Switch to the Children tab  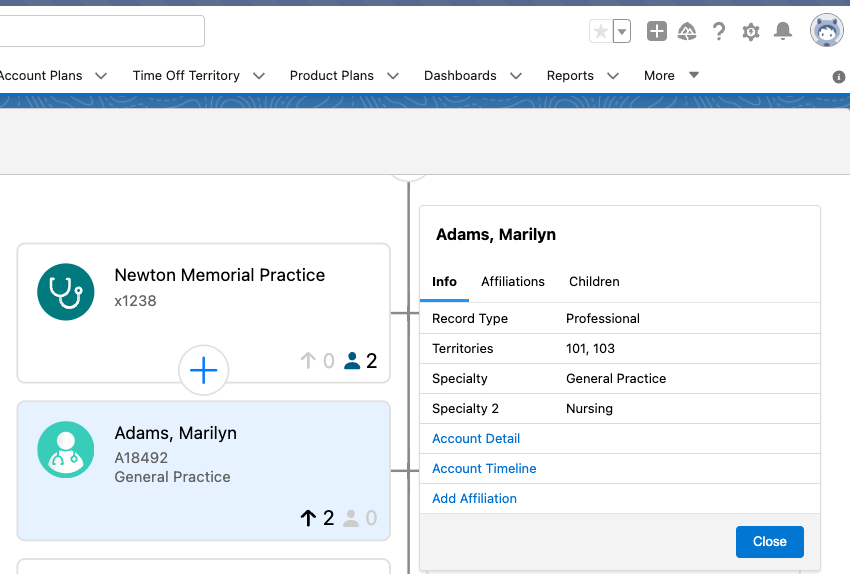(594, 282)
